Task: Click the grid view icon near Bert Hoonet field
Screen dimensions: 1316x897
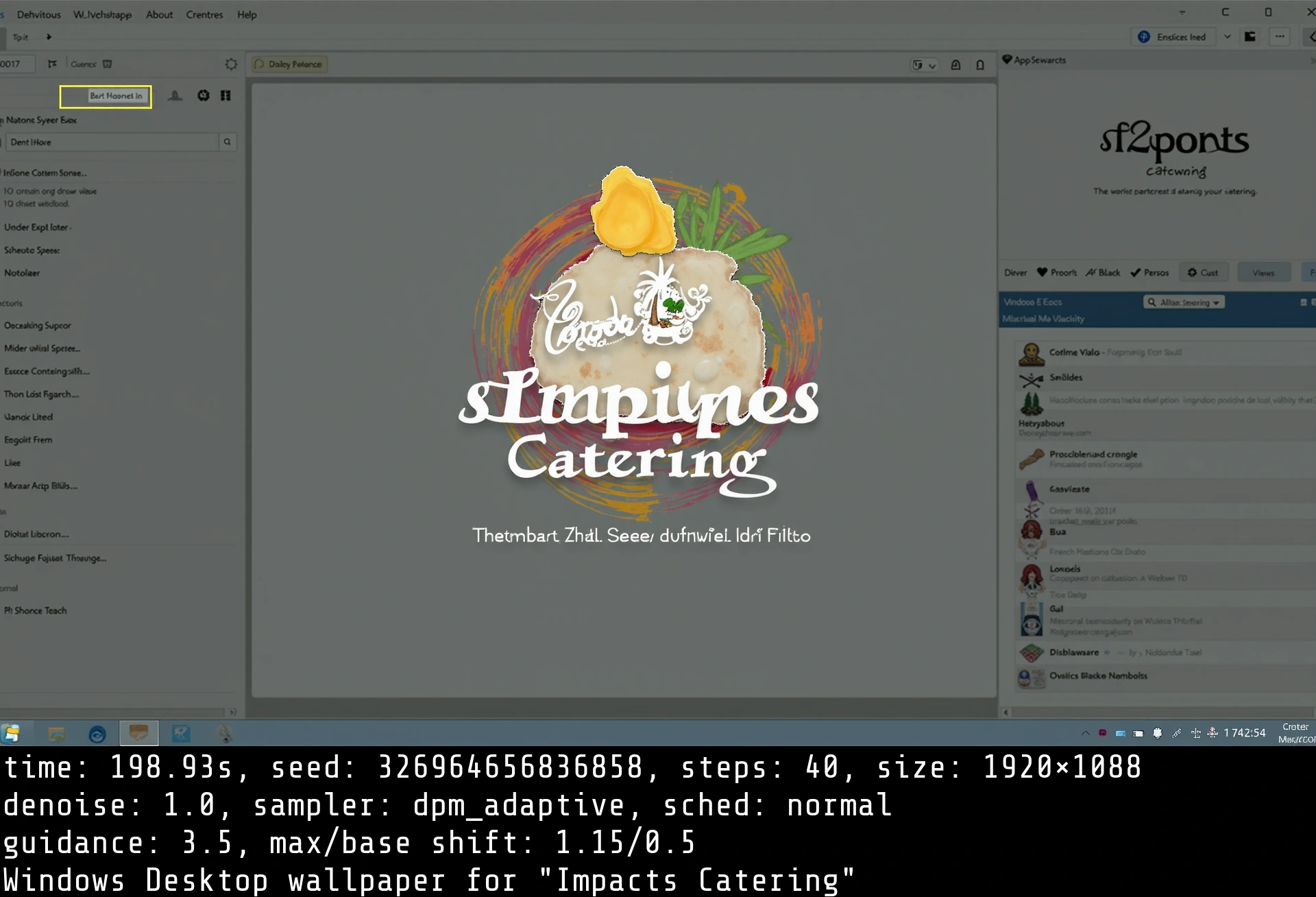Action: tap(226, 96)
